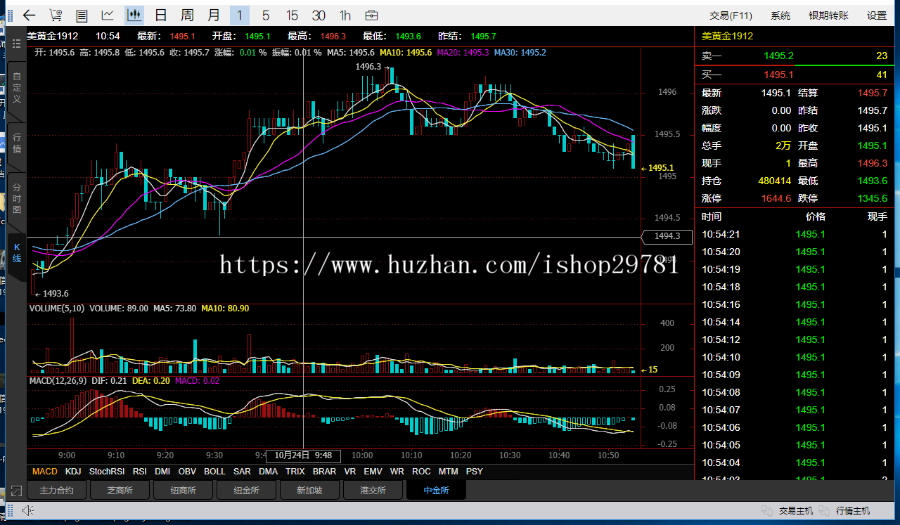Click the 行情主机 connection icon

pos(824,511)
